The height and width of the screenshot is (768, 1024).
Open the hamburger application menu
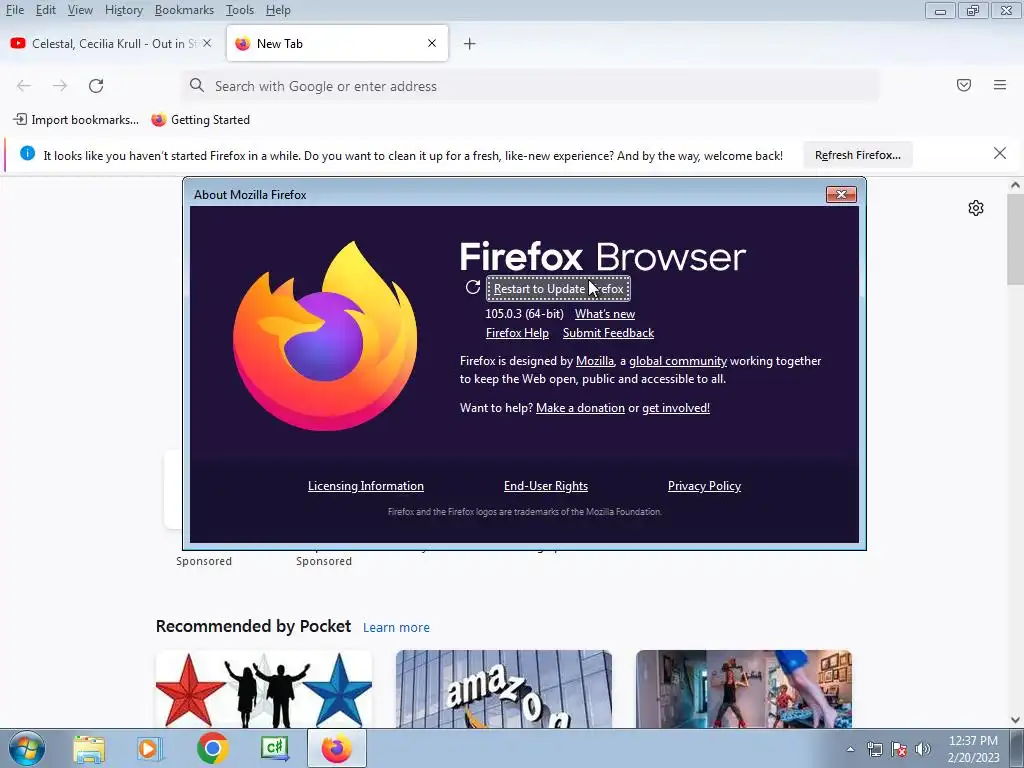(1000, 85)
